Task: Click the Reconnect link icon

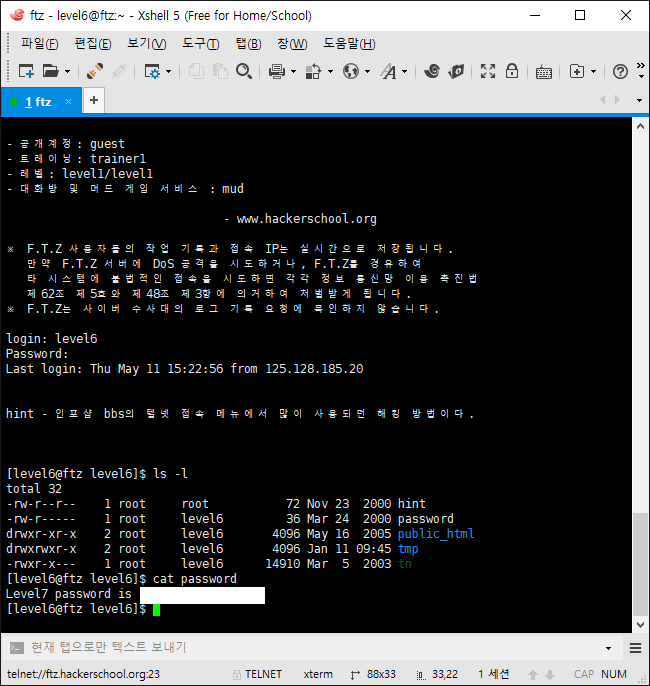Action: 94,71
